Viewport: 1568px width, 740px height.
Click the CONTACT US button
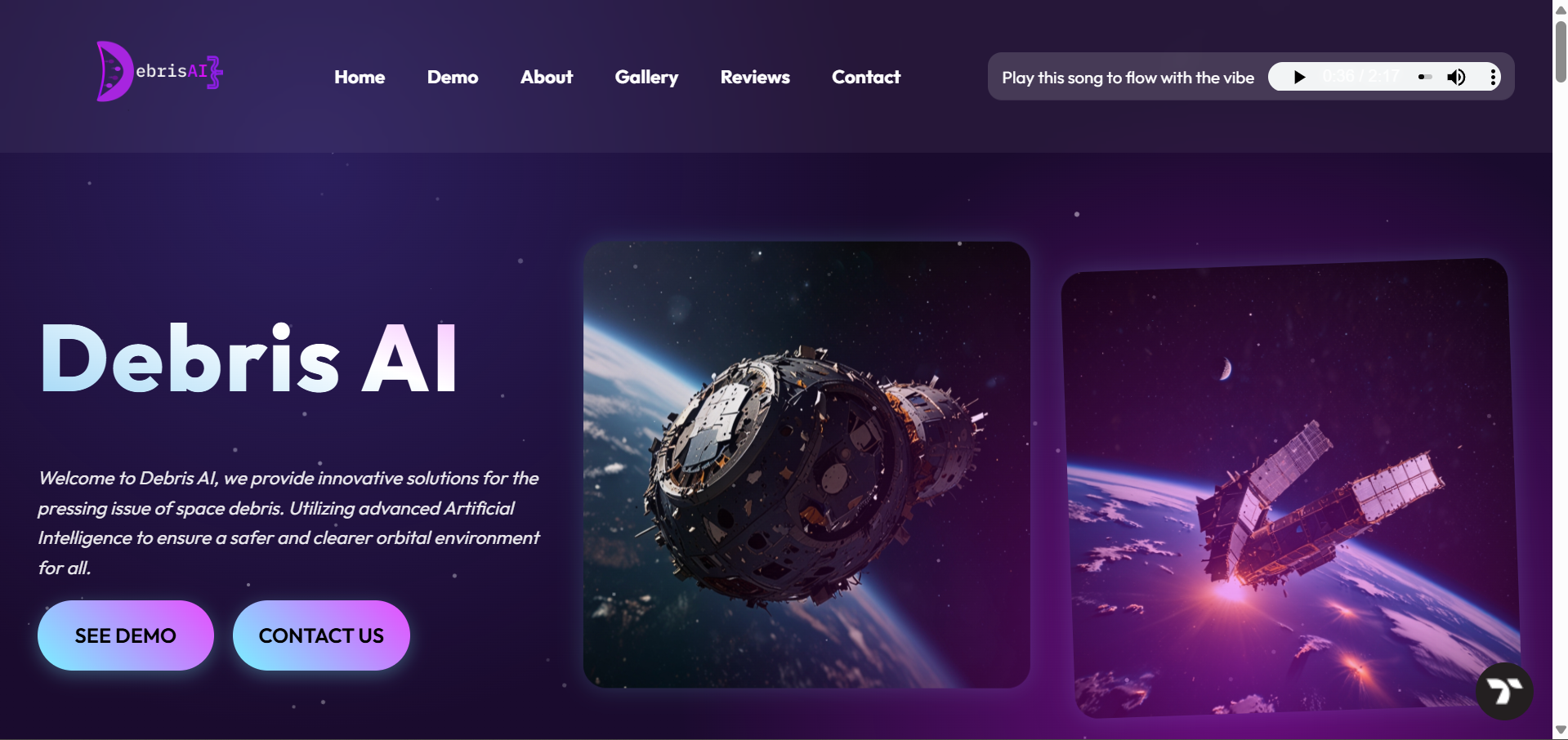[x=321, y=635]
